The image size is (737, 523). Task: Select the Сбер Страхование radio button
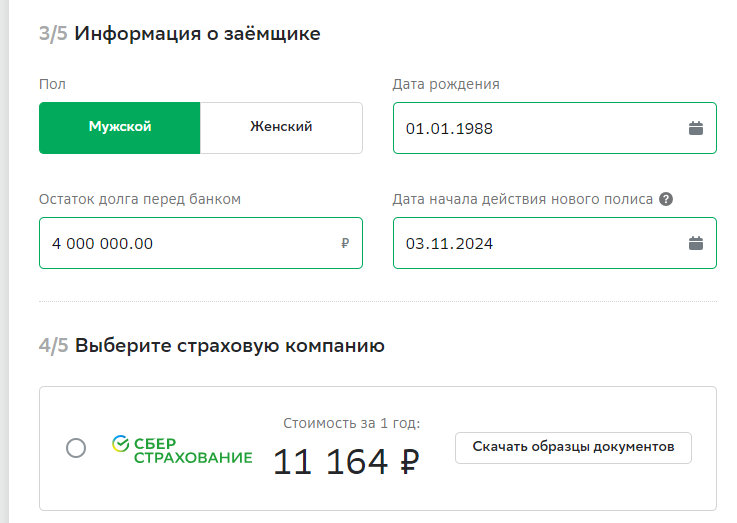click(76, 448)
